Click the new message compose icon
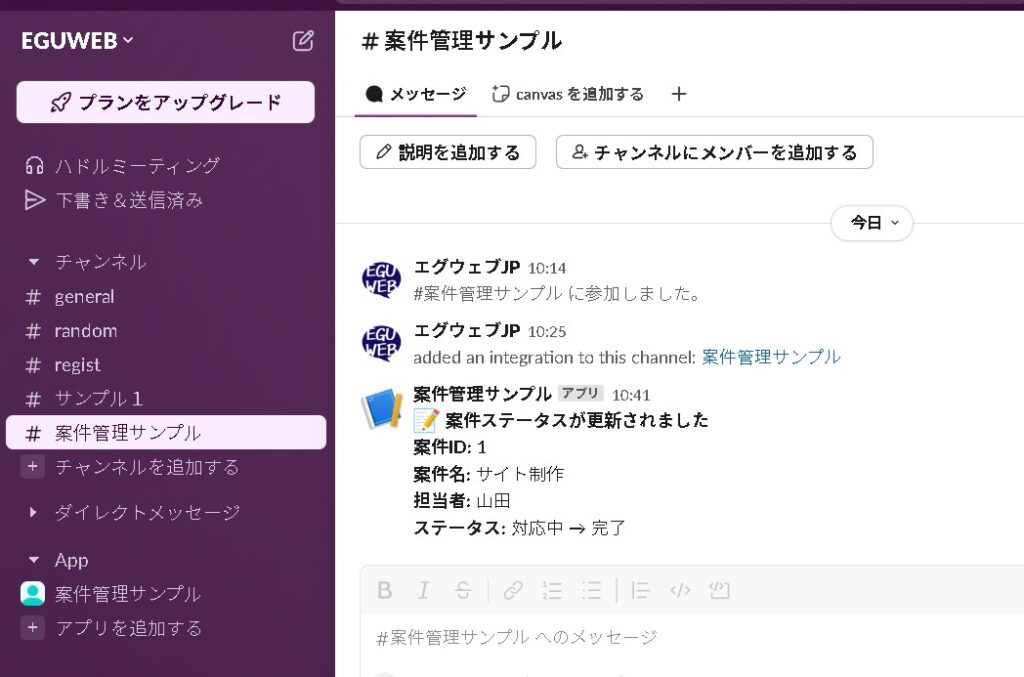 point(303,41)
